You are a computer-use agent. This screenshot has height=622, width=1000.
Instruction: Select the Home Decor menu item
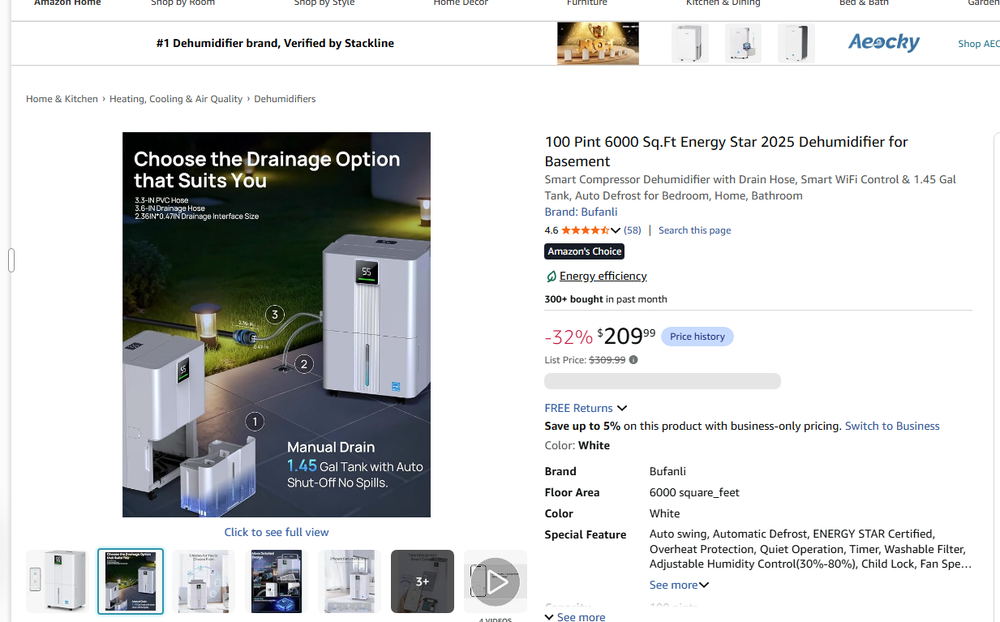click(460, 3)
